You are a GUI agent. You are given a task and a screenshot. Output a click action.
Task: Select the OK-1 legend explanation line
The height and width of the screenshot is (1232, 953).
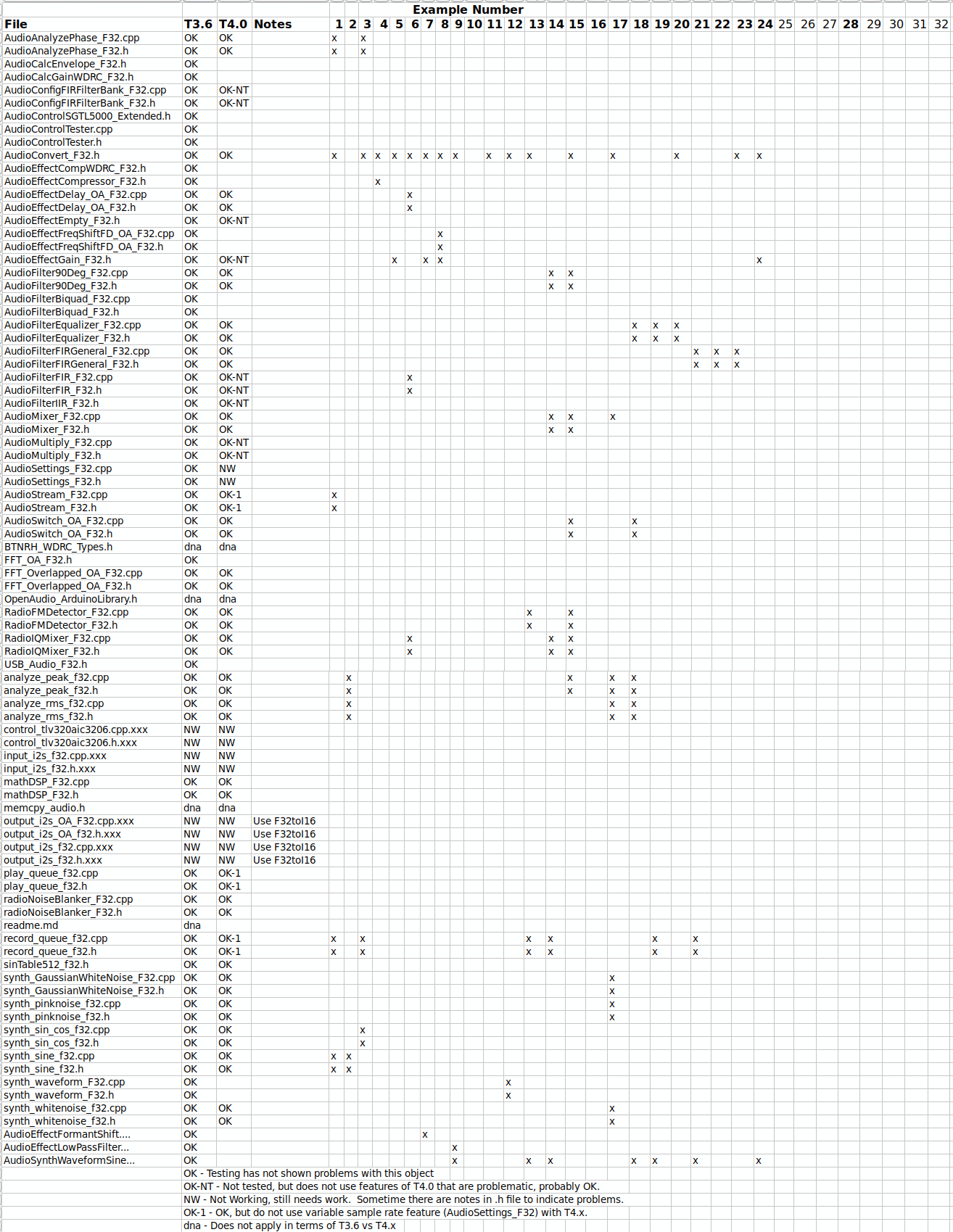coord(385,1212)
